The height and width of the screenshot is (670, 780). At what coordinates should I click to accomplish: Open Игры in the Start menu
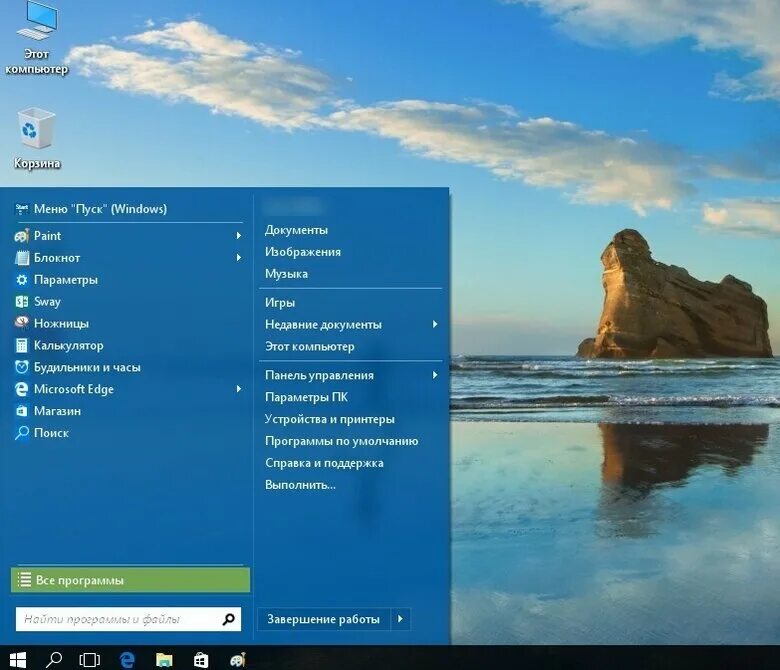pos(280,302)
